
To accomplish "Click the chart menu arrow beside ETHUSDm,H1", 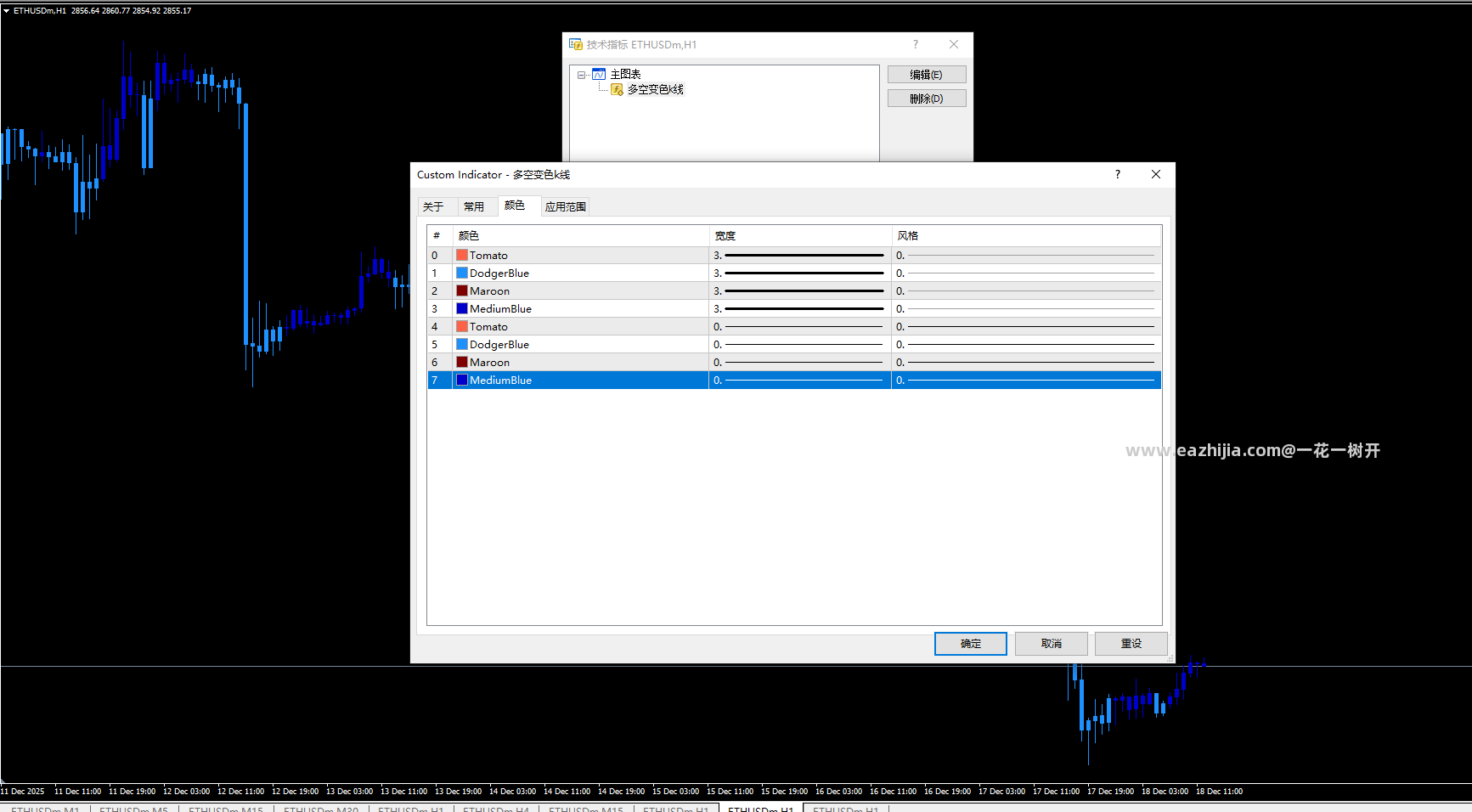I will pyautogui.click(x=6, y=11).
